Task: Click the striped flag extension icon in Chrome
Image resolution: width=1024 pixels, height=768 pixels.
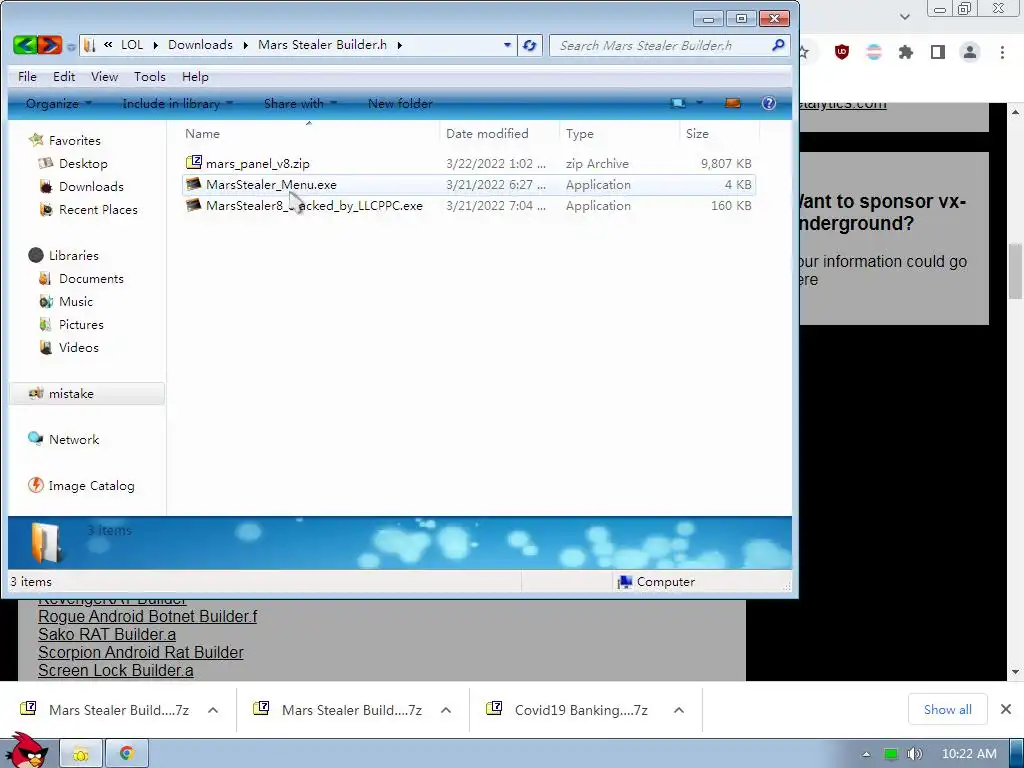Action: coord(874,52)
